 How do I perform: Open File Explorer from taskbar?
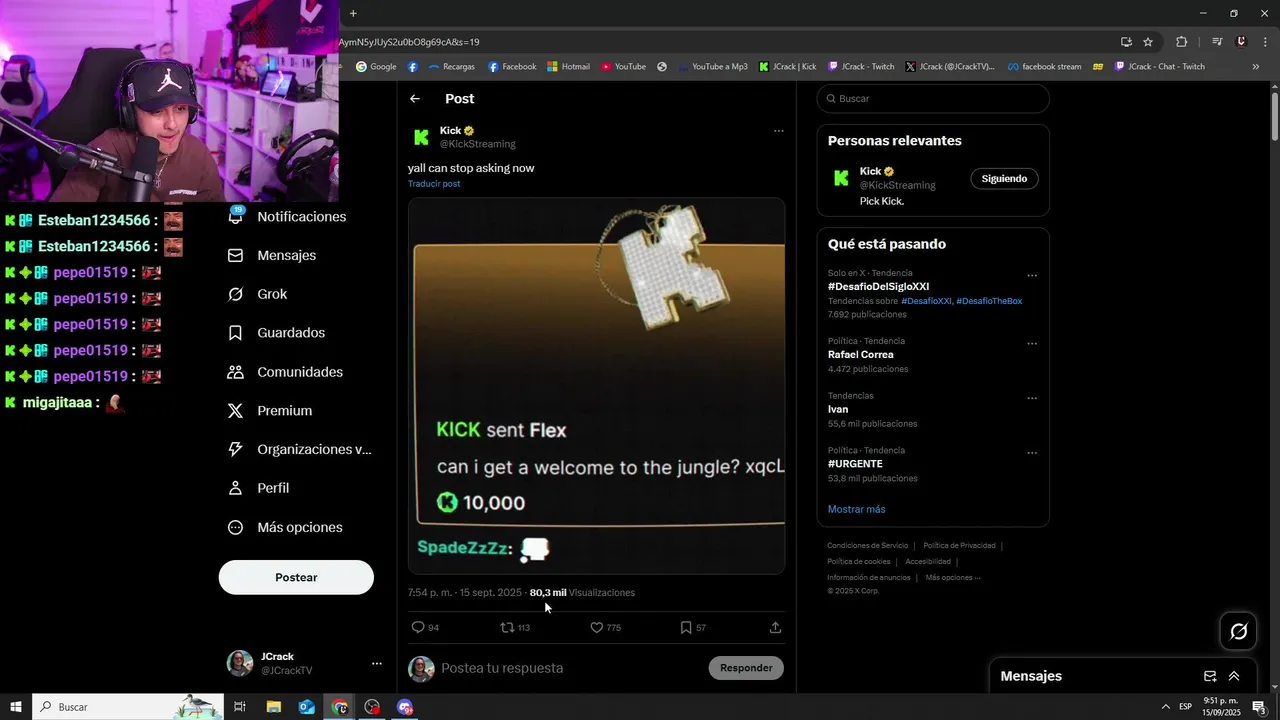point(273,707)
